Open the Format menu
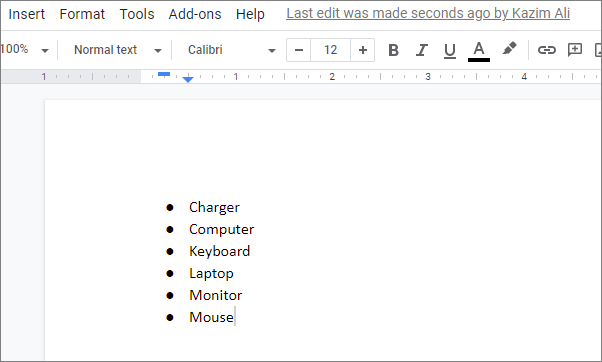 click(x=82, y=14)
